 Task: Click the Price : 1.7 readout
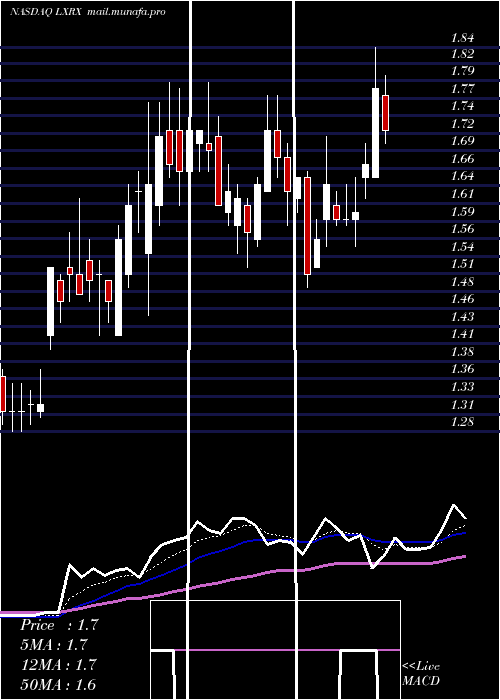pyautogui.click(x=59, y=625)
